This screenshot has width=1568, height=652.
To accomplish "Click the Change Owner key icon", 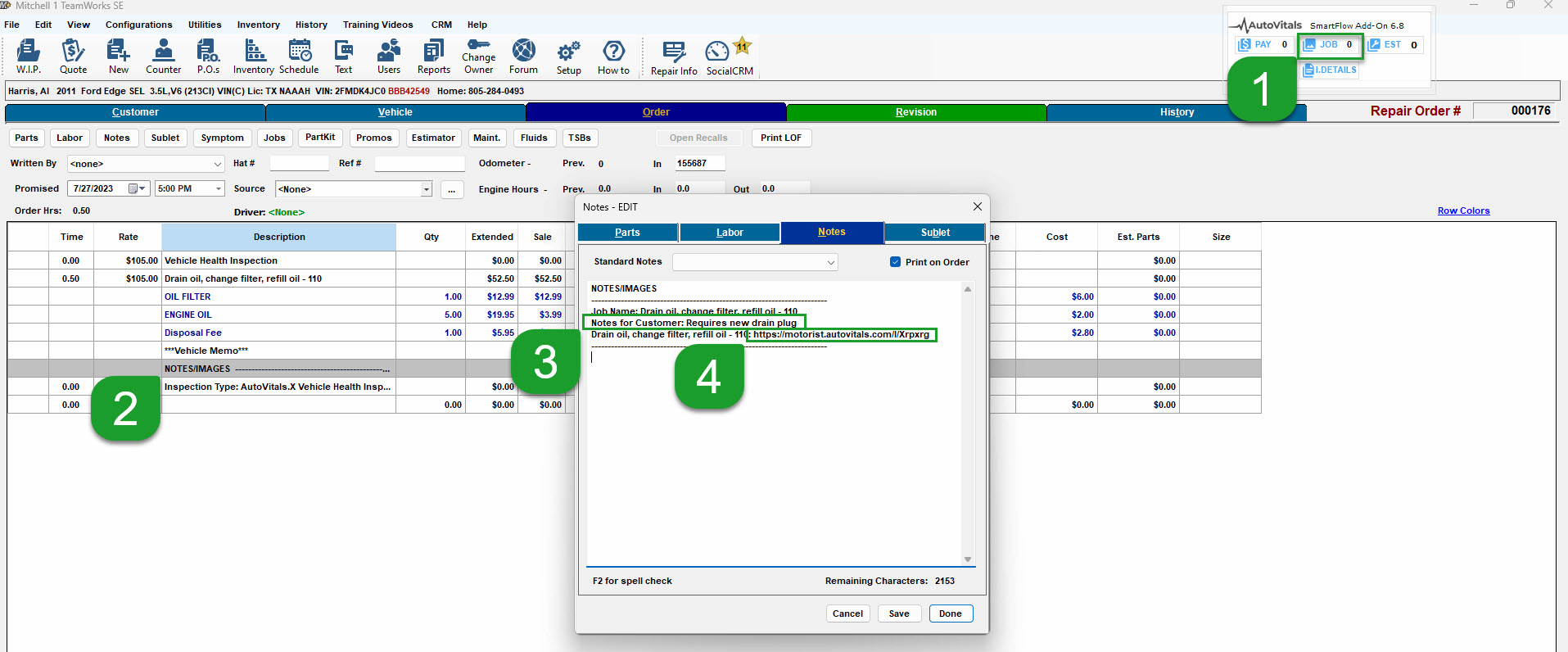I will 478,57.
